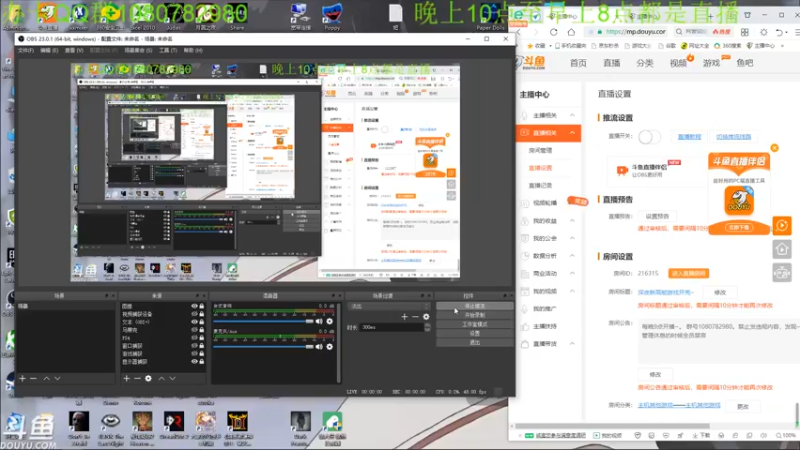Remove selected source with minus icon

137,379
